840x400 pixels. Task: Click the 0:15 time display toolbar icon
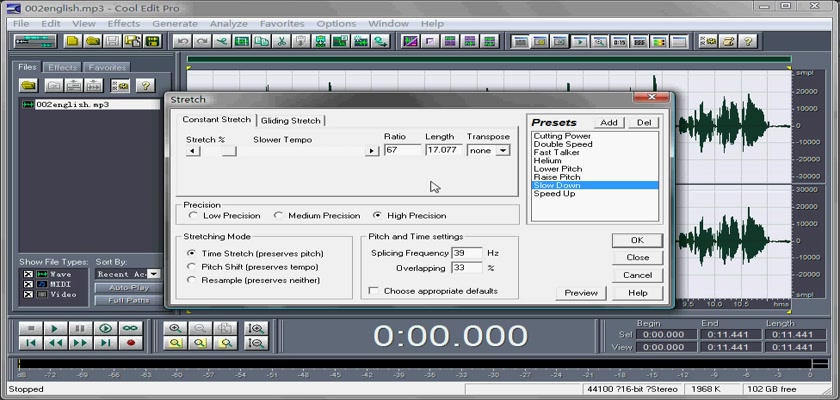tap(619, 41)
